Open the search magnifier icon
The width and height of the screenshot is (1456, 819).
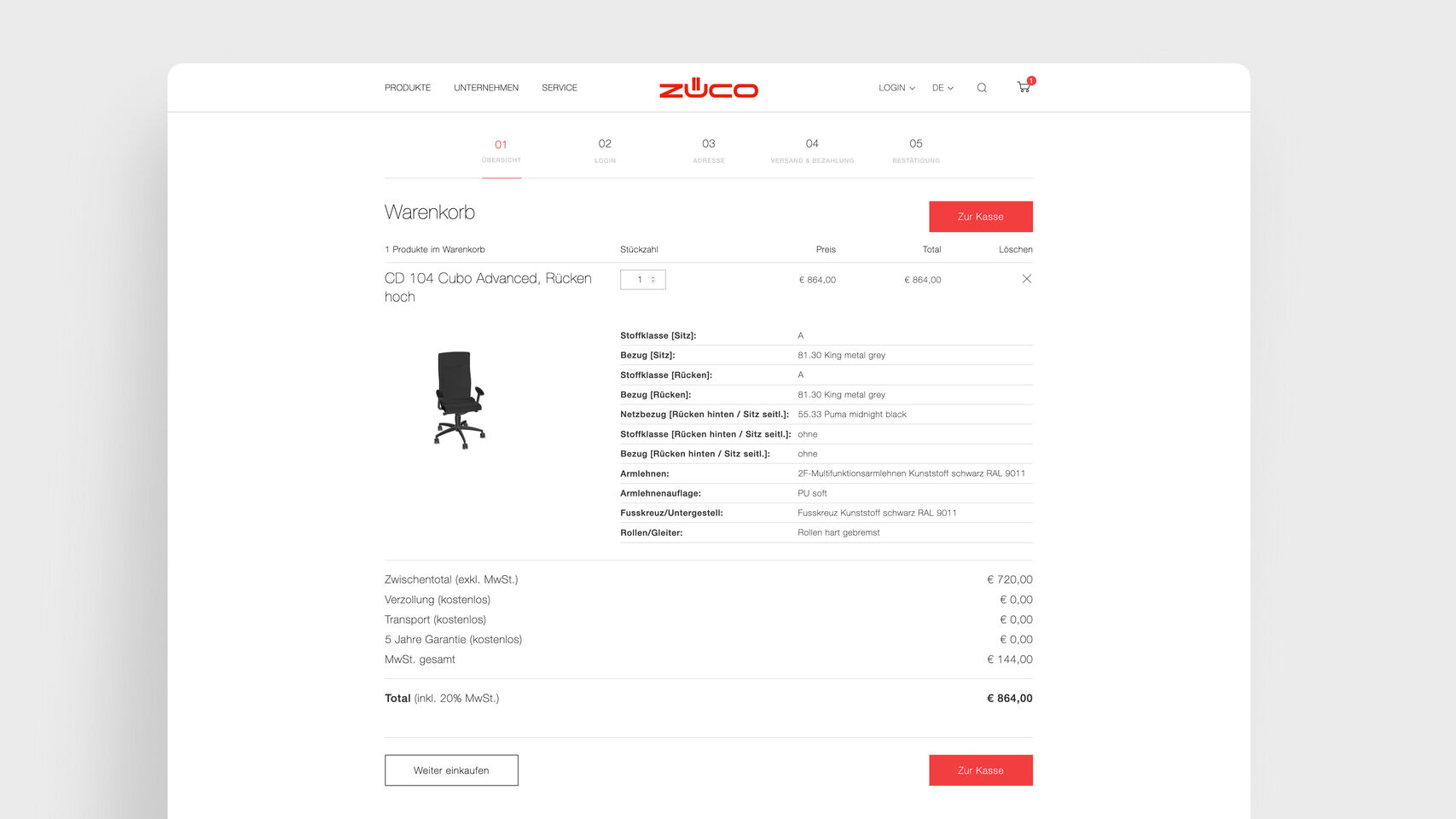coord(982,88)
